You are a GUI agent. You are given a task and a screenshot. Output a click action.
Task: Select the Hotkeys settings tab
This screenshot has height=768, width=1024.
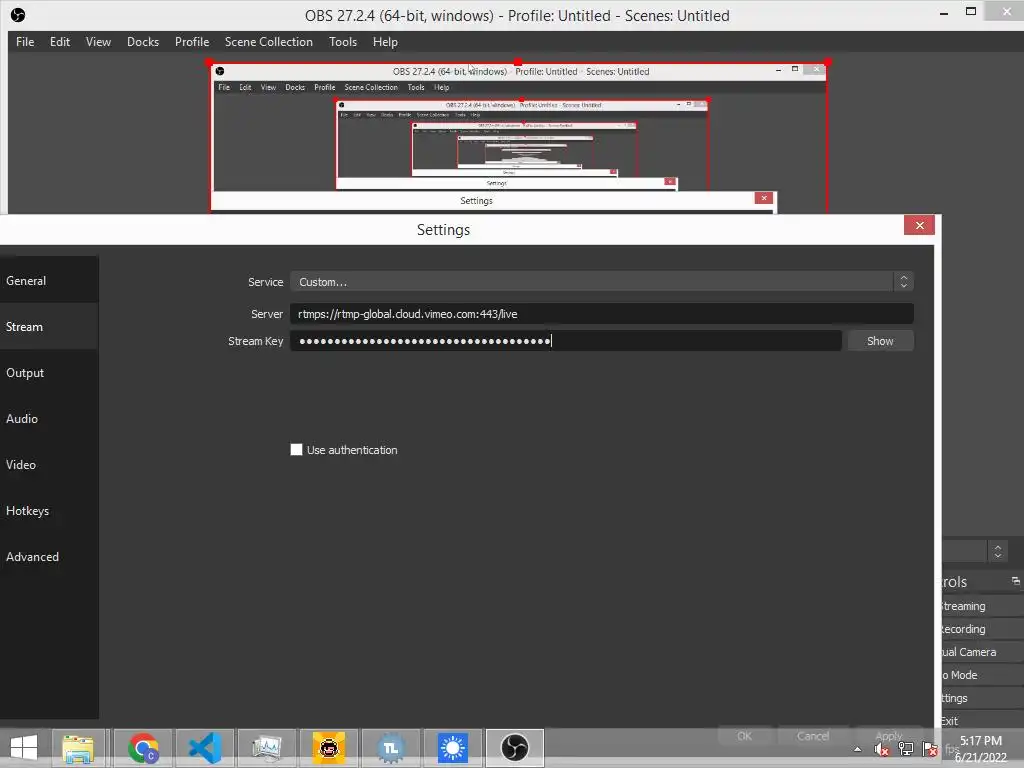(x=49, y=511)
